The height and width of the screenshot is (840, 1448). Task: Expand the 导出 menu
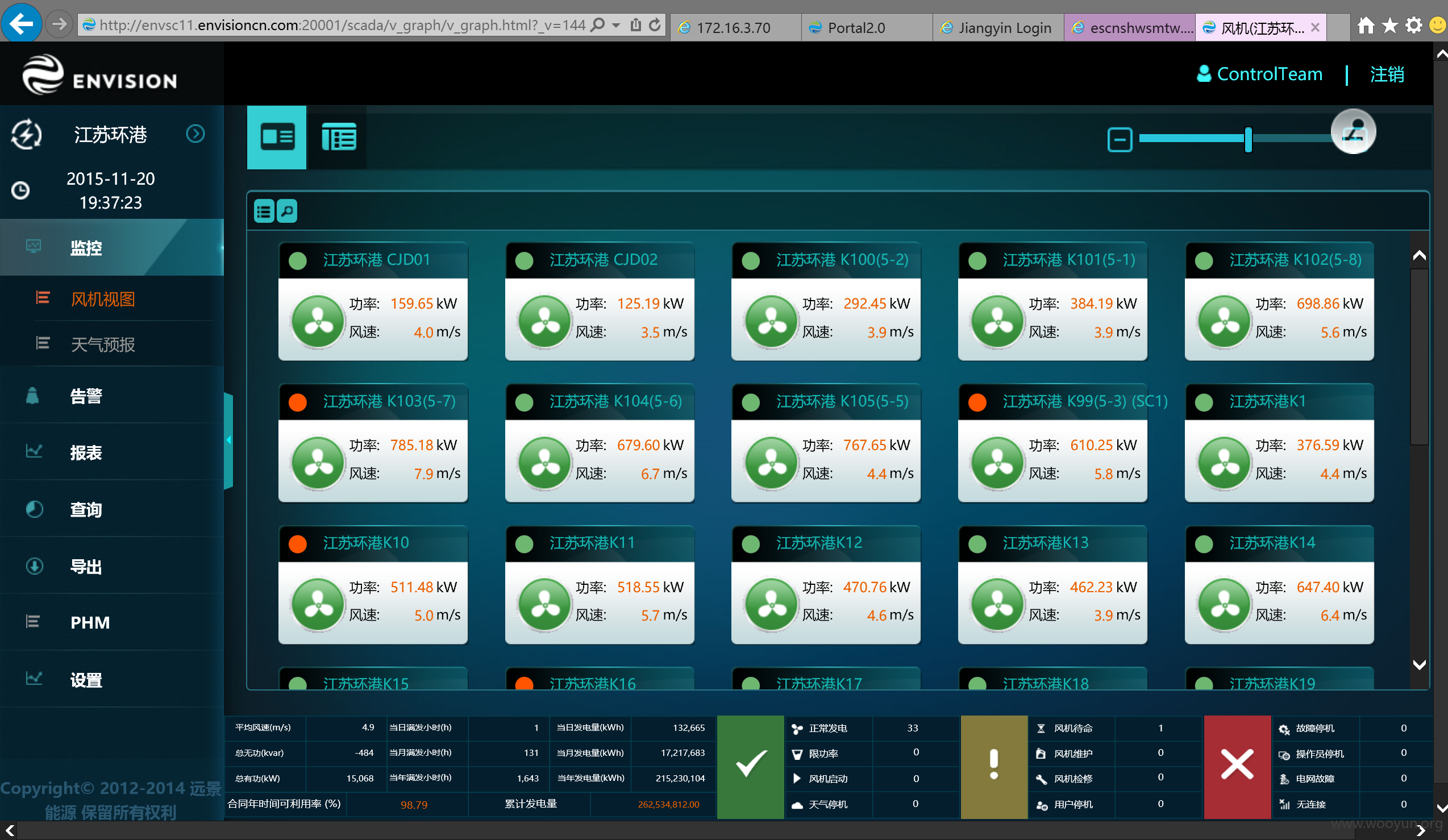(112, 566)
